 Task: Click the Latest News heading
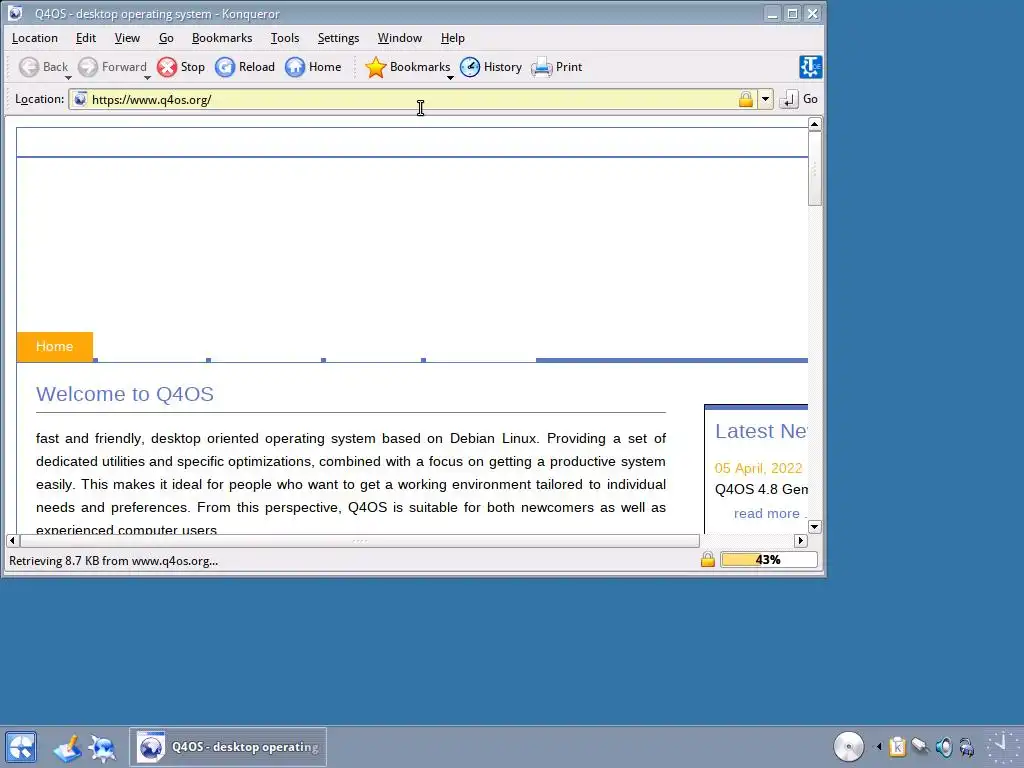click(x=761, y=431)
